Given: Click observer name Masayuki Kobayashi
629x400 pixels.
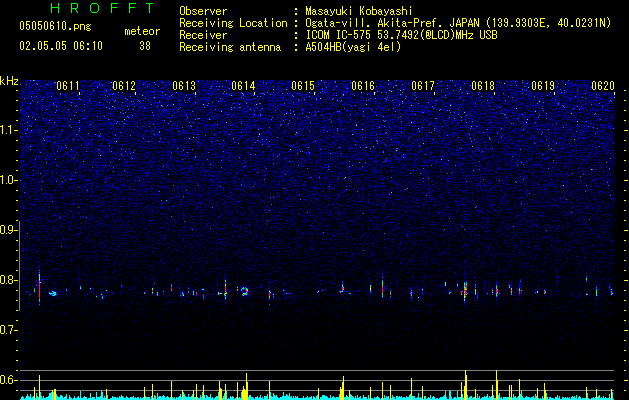Looking at the screenshot, I should 359,11.
